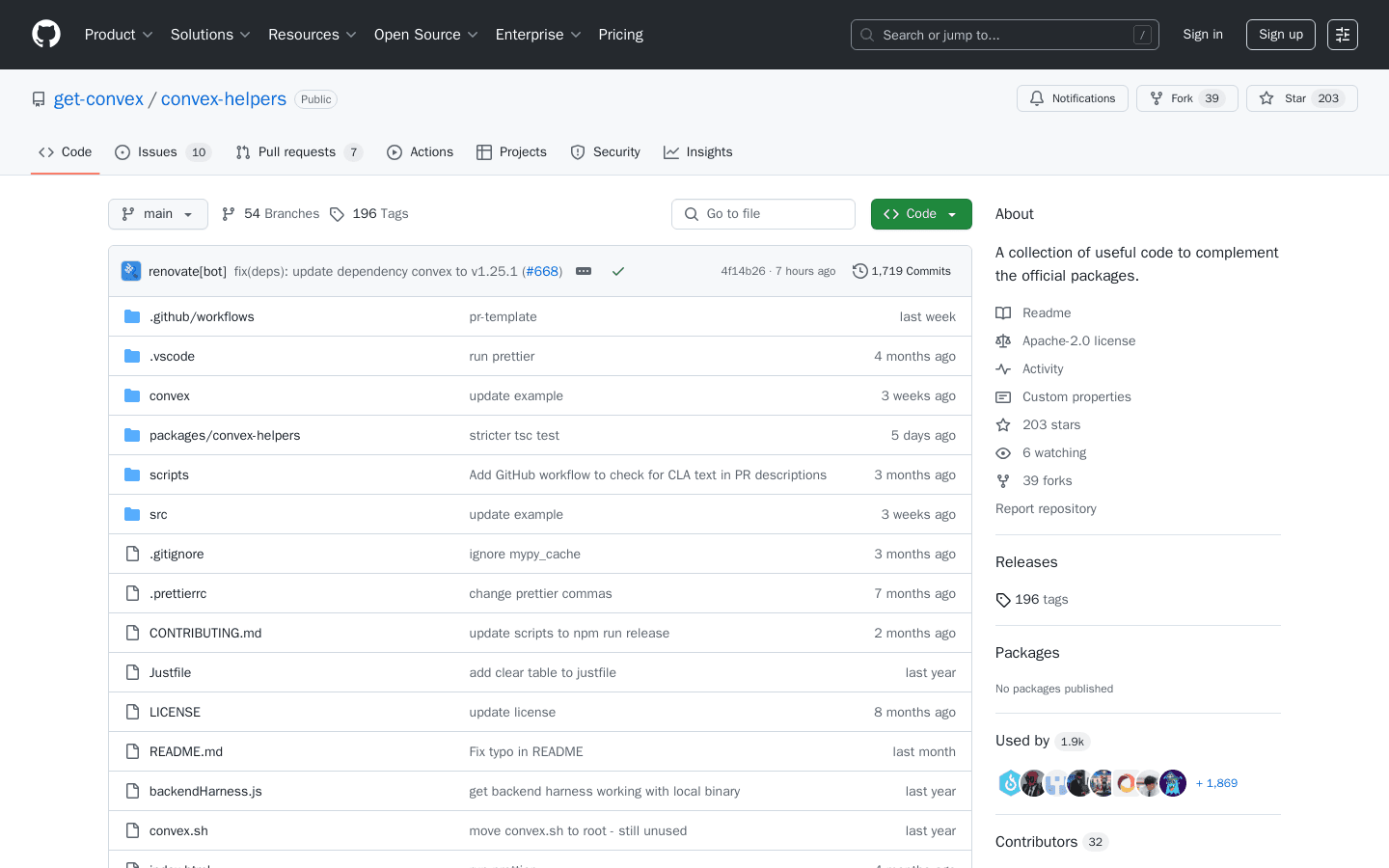Viewport: 1389px width, 868px height.
Task: Focus the Search or jump to field
Action: (x=1004, y=35)
